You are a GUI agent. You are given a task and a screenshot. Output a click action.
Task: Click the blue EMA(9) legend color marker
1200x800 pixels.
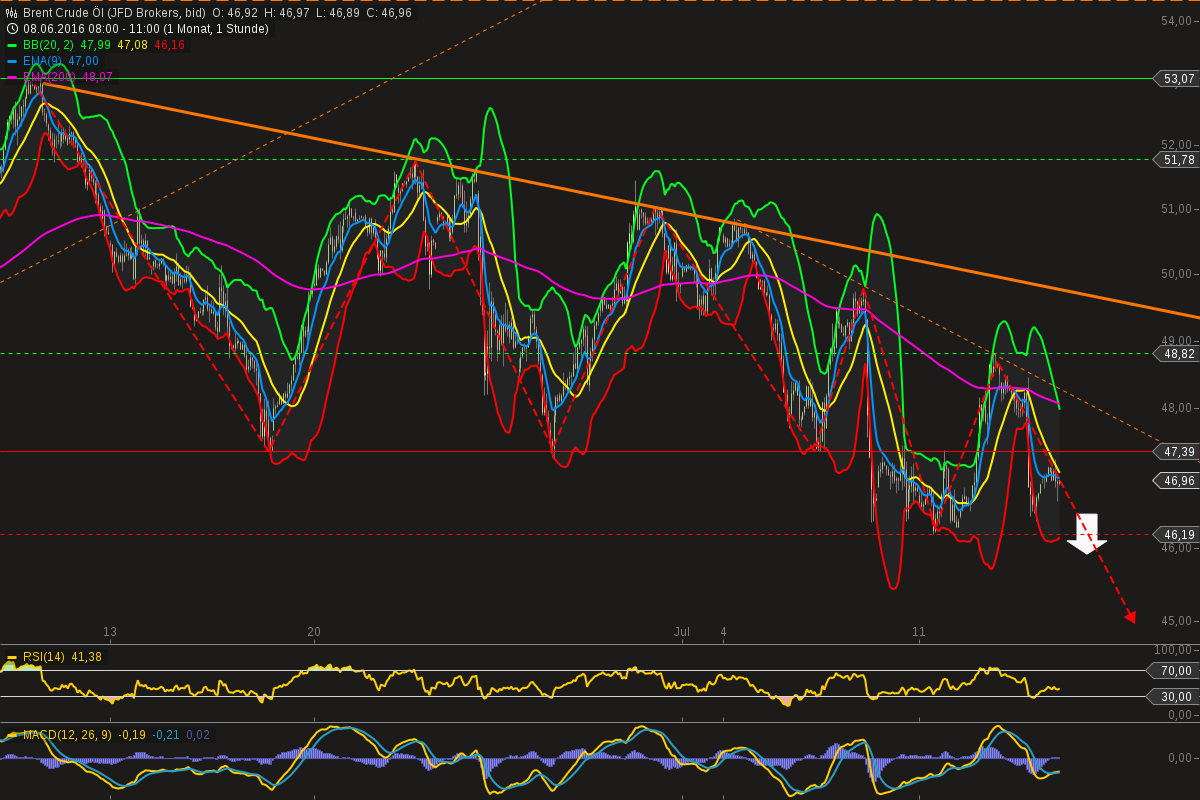pyautogui.click(x=12, y=61)
